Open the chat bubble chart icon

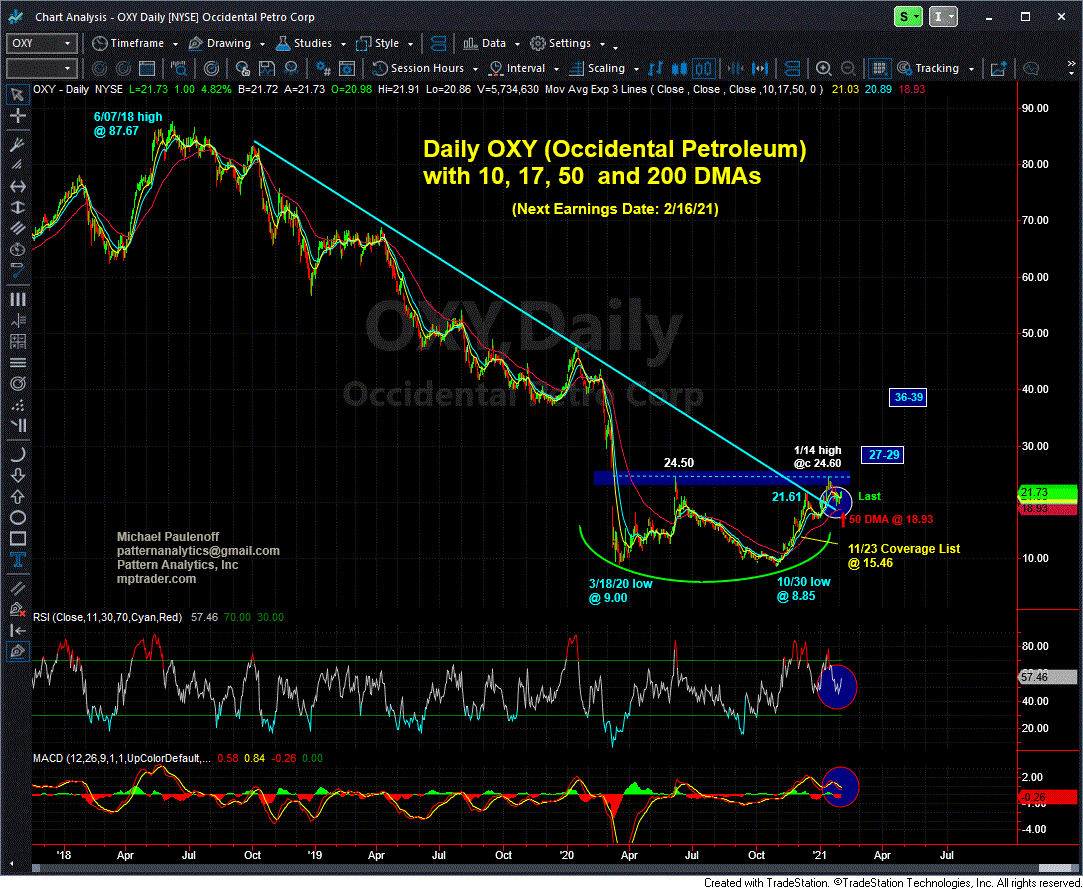coord(1031,68)
